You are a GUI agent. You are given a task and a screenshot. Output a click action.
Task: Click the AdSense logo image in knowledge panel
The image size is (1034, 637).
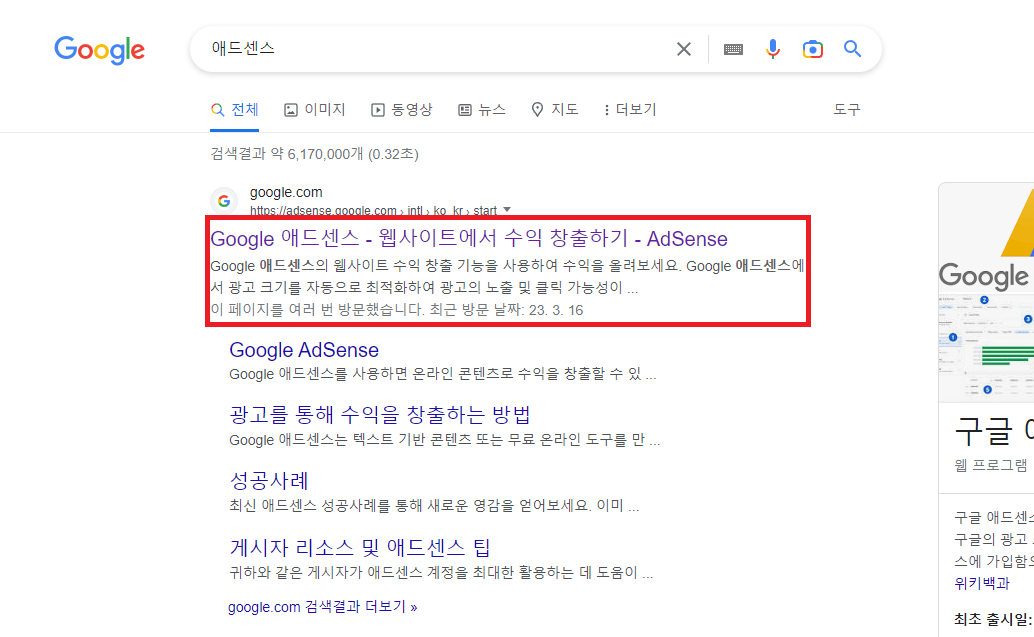coord(986,238)
